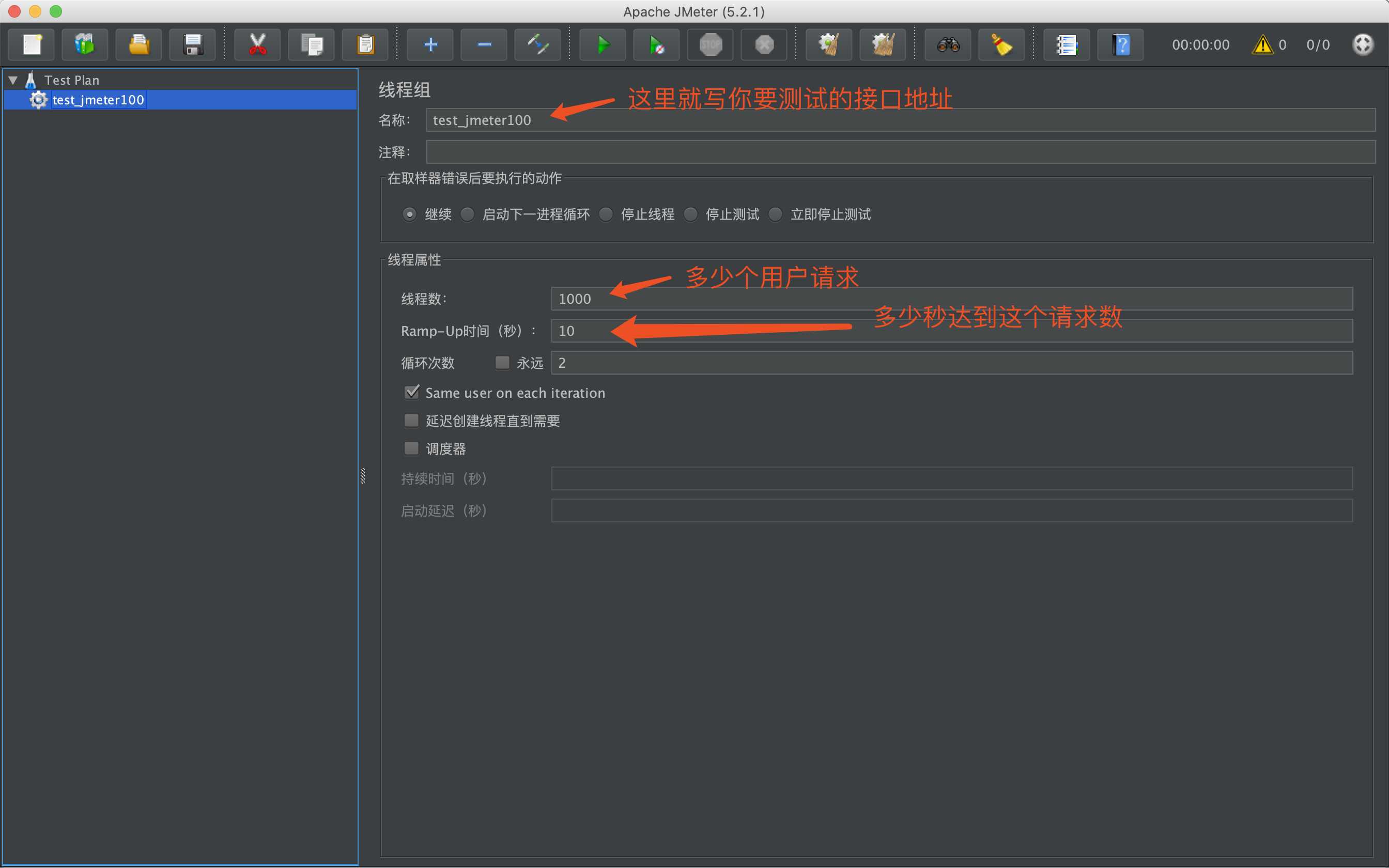Click the Shutdown threads icon
Screen dimensions: 1389x868
click(765, 44)
